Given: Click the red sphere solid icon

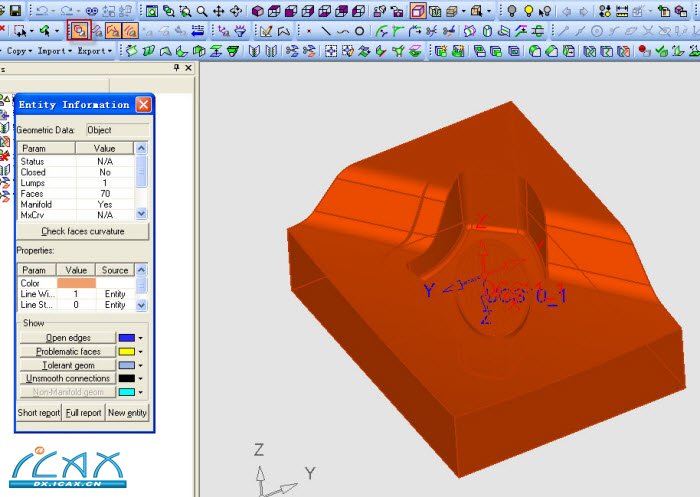Looking at the screenshot, I should point(643,51).
